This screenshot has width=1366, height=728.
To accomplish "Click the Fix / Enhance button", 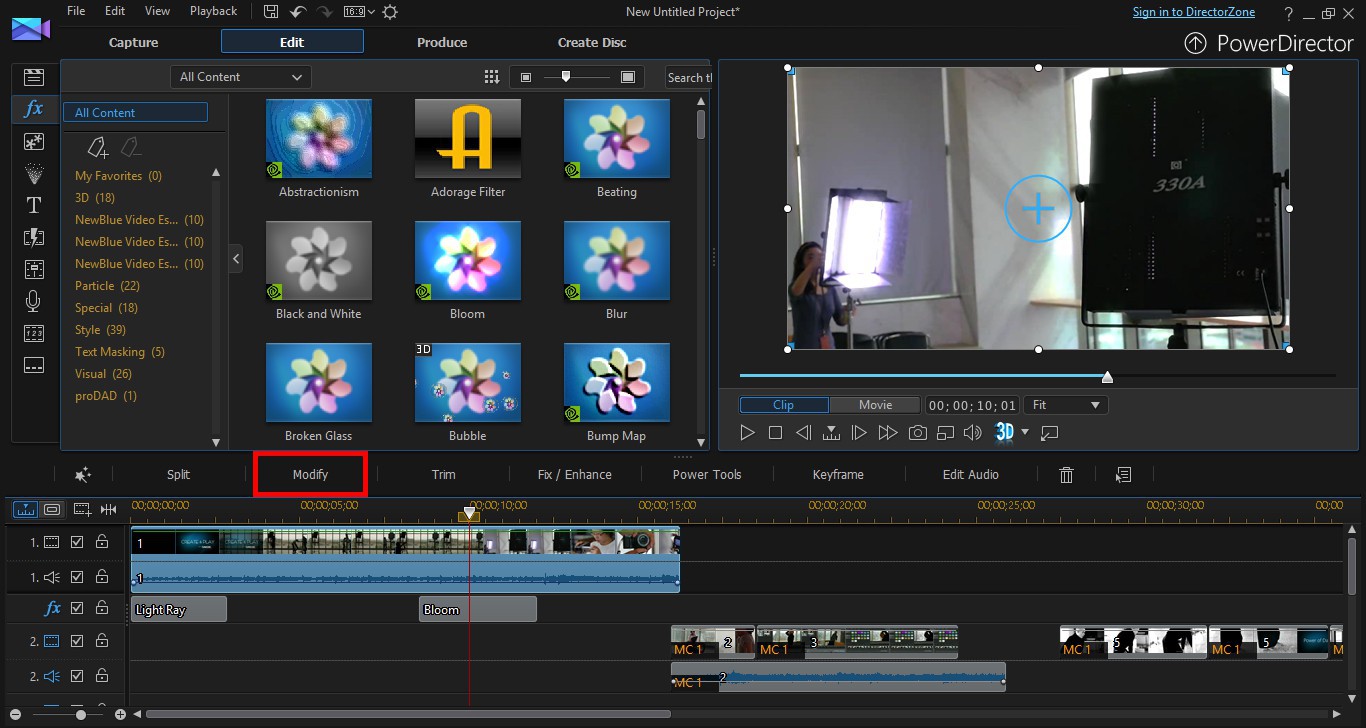I will click(x=574, y=474).
